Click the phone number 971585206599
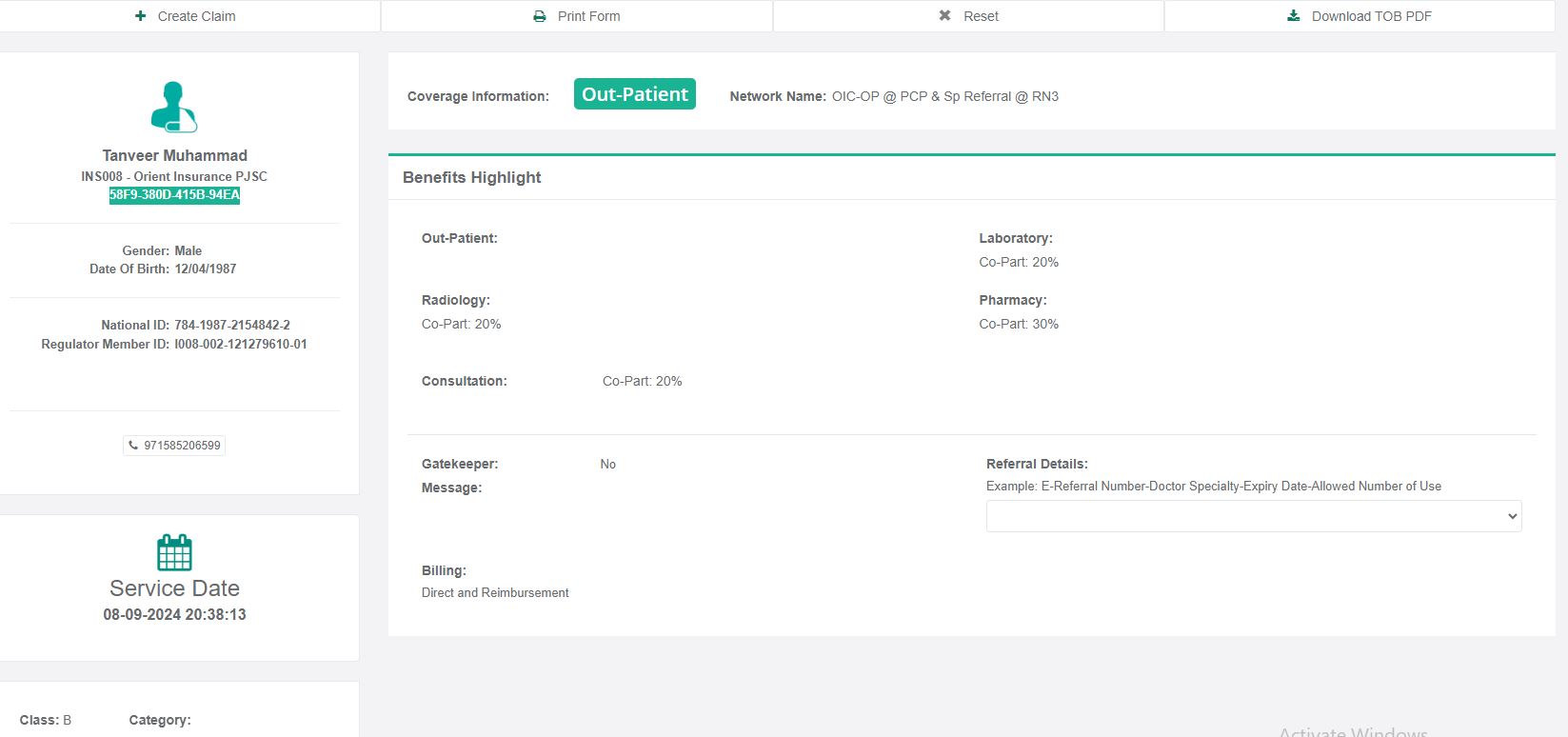Viewport: 1568px width, 737px height. pos(182,446)
